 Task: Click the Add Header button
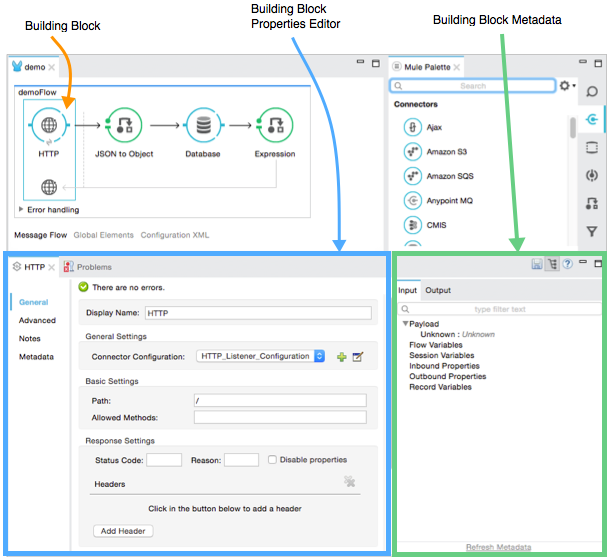click(123, 531)
